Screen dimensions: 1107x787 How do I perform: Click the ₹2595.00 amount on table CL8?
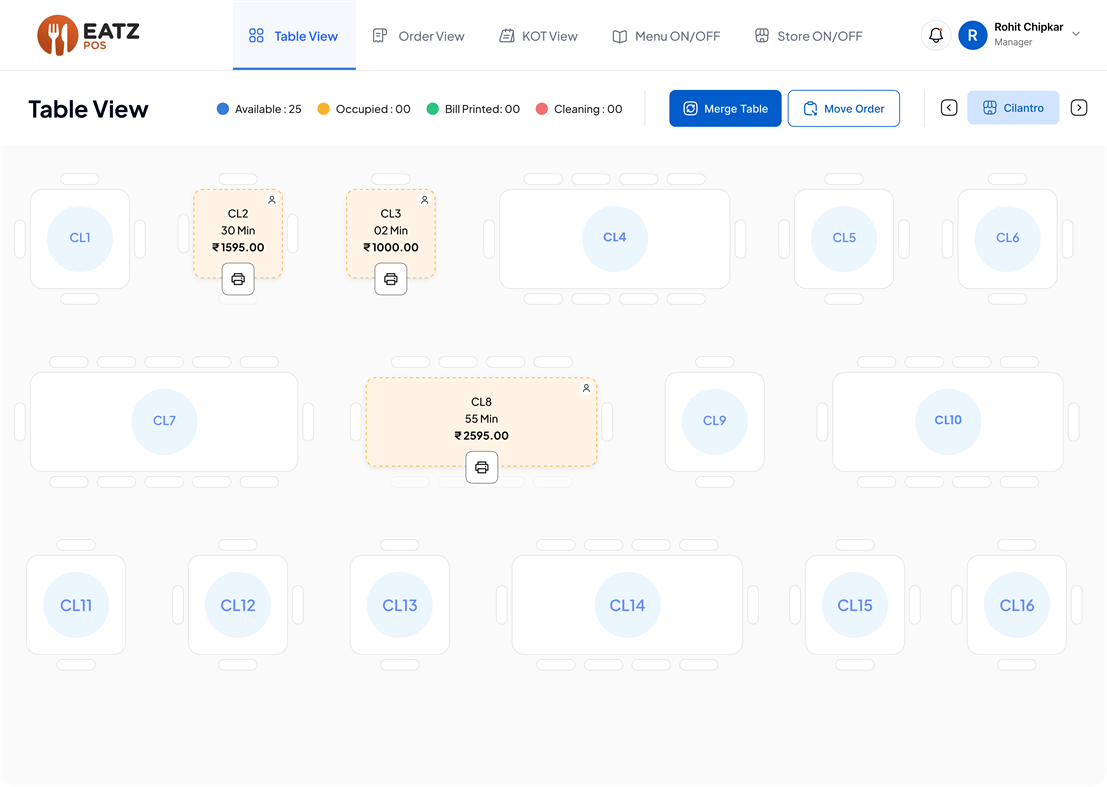pyautogui.click(x=481, y=436)
